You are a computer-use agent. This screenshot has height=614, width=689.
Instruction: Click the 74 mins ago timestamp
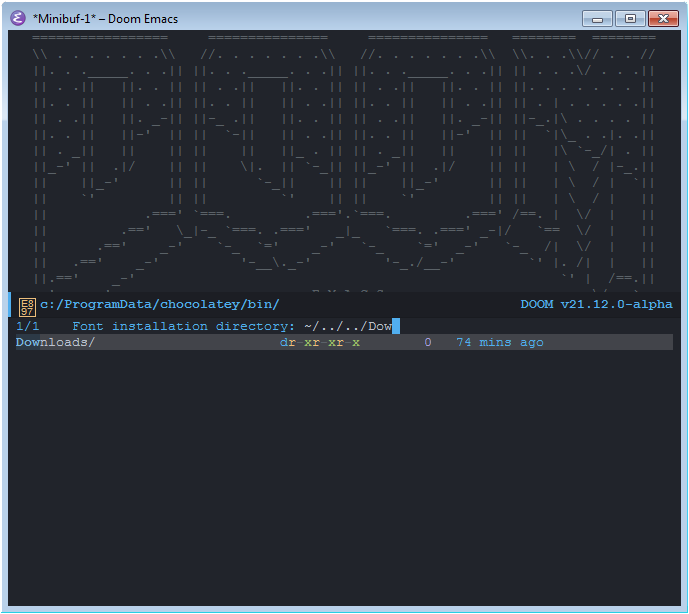click(x=500, y=342)
